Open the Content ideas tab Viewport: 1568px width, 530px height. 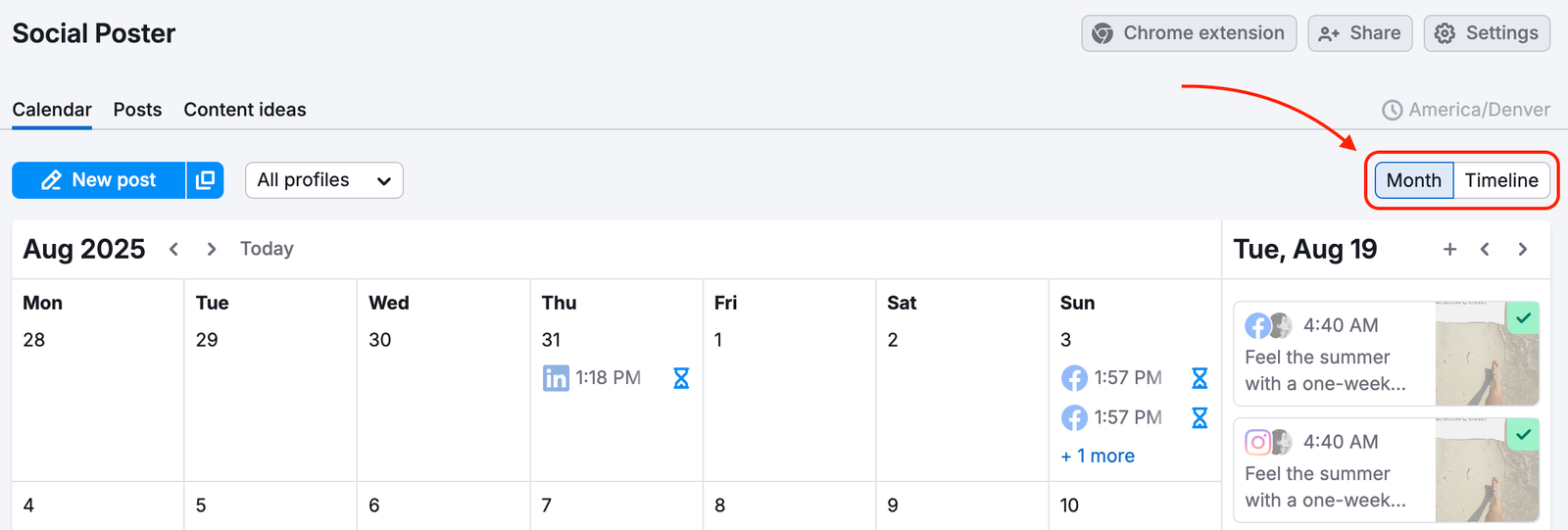[x=245, y=110]
